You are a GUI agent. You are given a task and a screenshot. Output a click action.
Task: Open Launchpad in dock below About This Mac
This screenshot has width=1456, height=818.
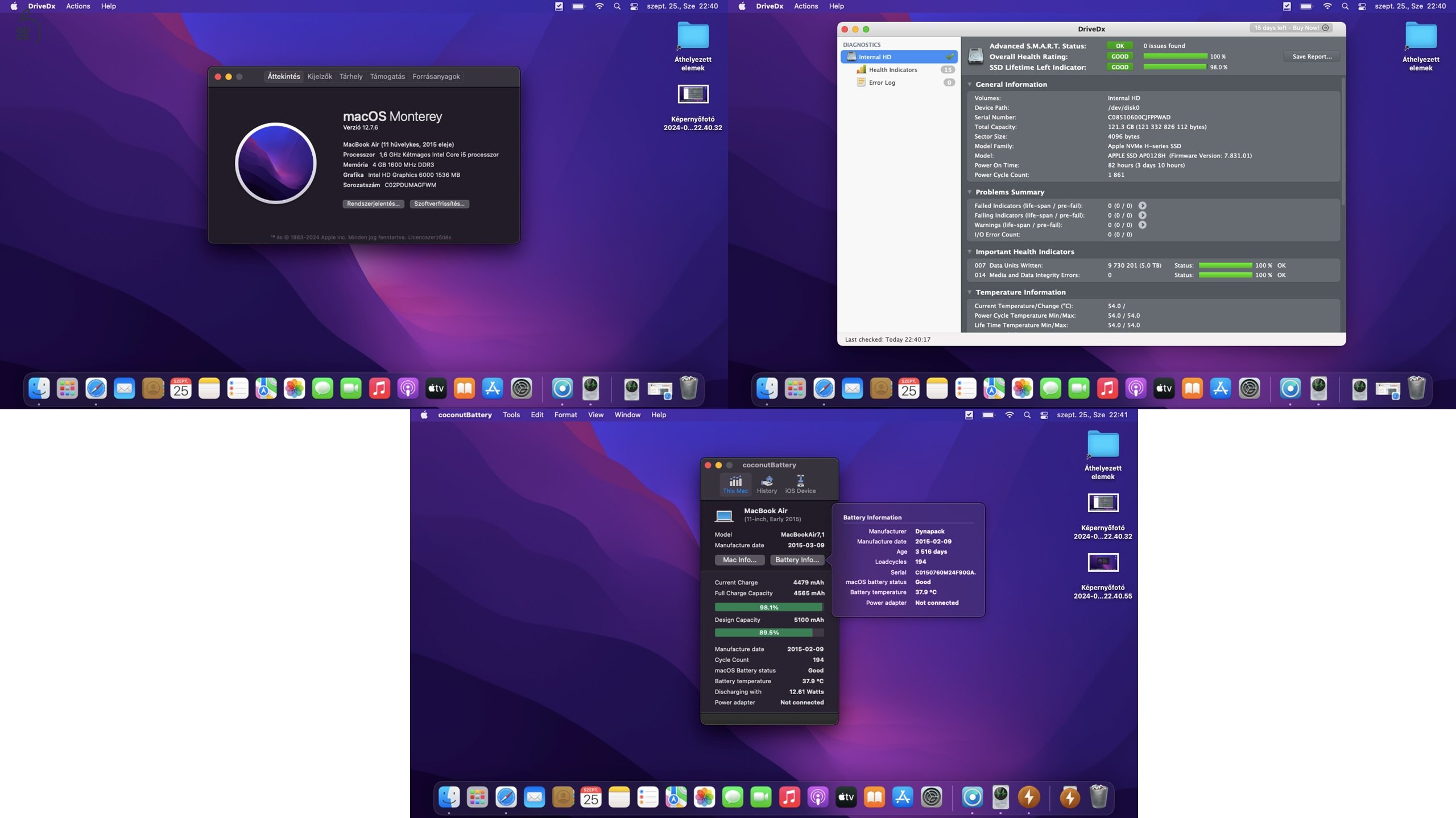click(x=67, y=389)
